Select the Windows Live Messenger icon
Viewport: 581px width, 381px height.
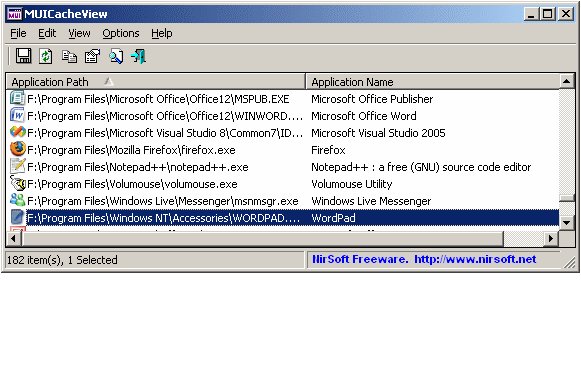17,201
